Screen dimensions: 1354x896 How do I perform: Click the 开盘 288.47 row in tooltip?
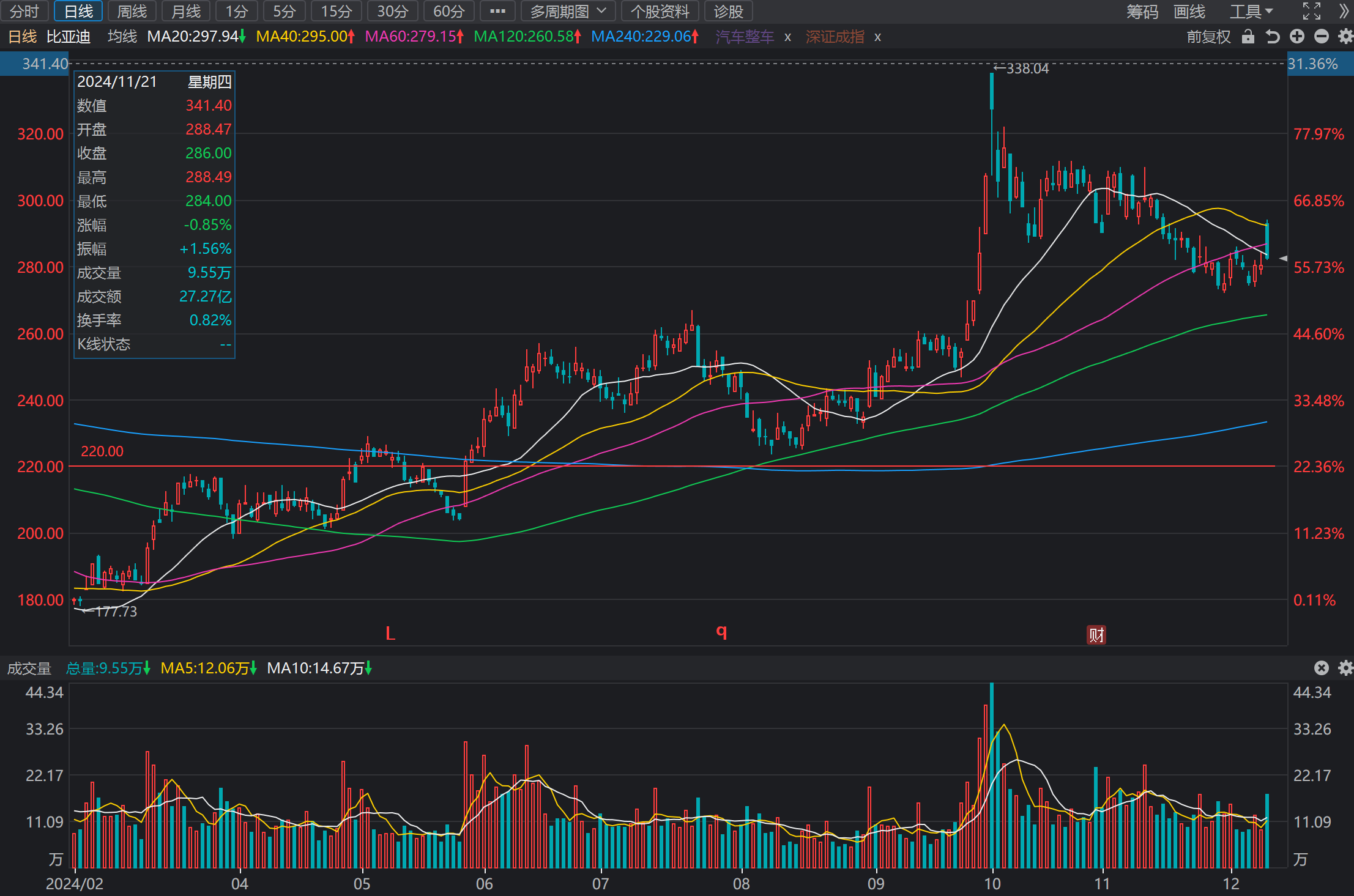click(x=154, y=130)
